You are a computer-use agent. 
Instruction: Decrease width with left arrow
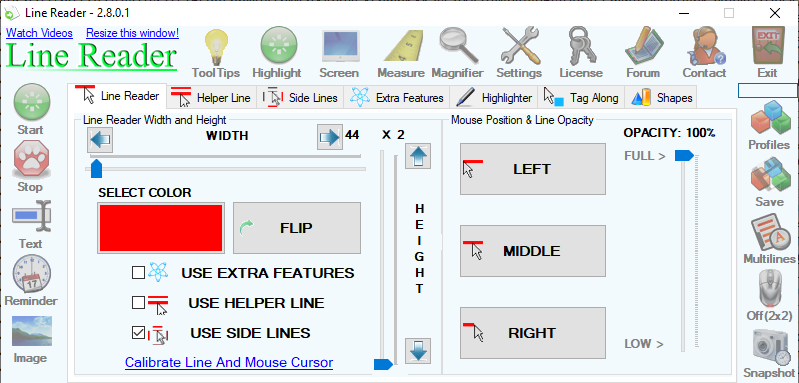[100, 139]
